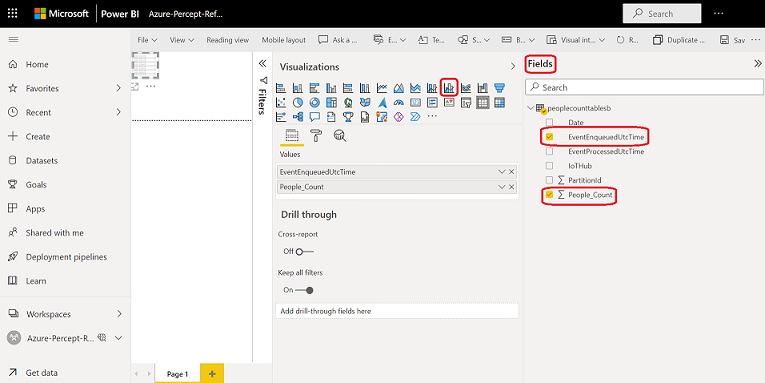This screenshot has height=383, width=765.
Task: Choose the slicer visual
Action: coord(466,102)
